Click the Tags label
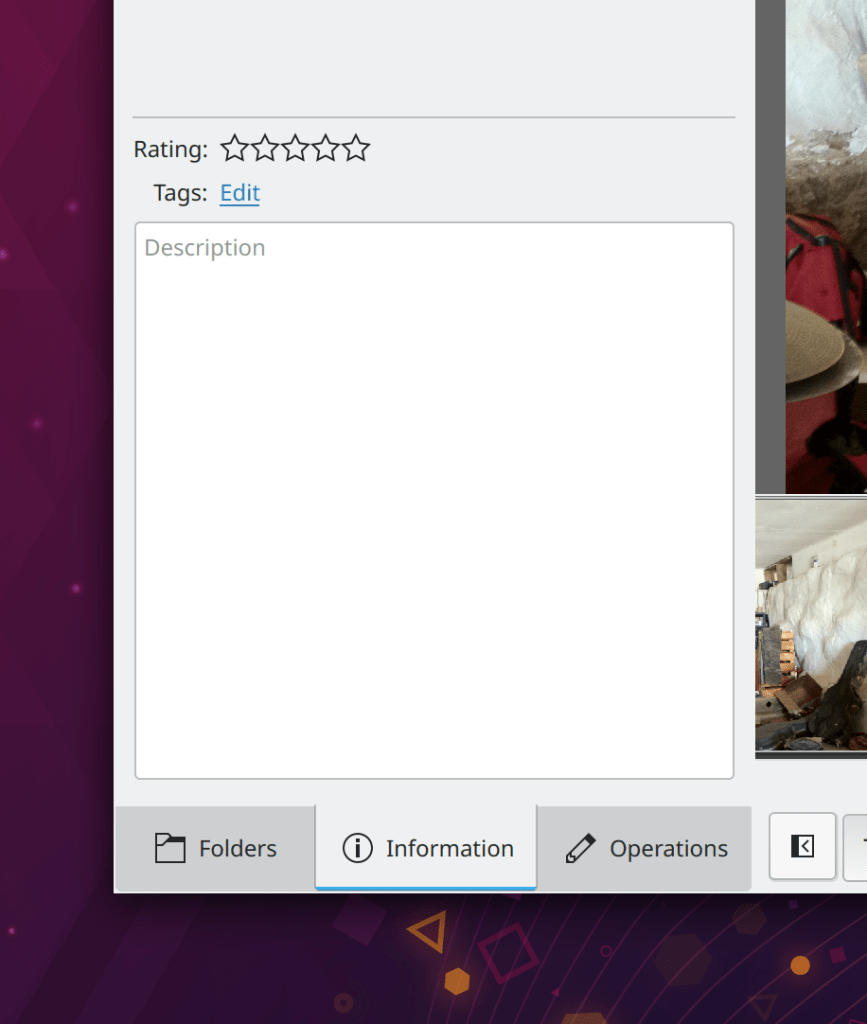Viewport: 867px width, 1024px height. click(180, 193)
